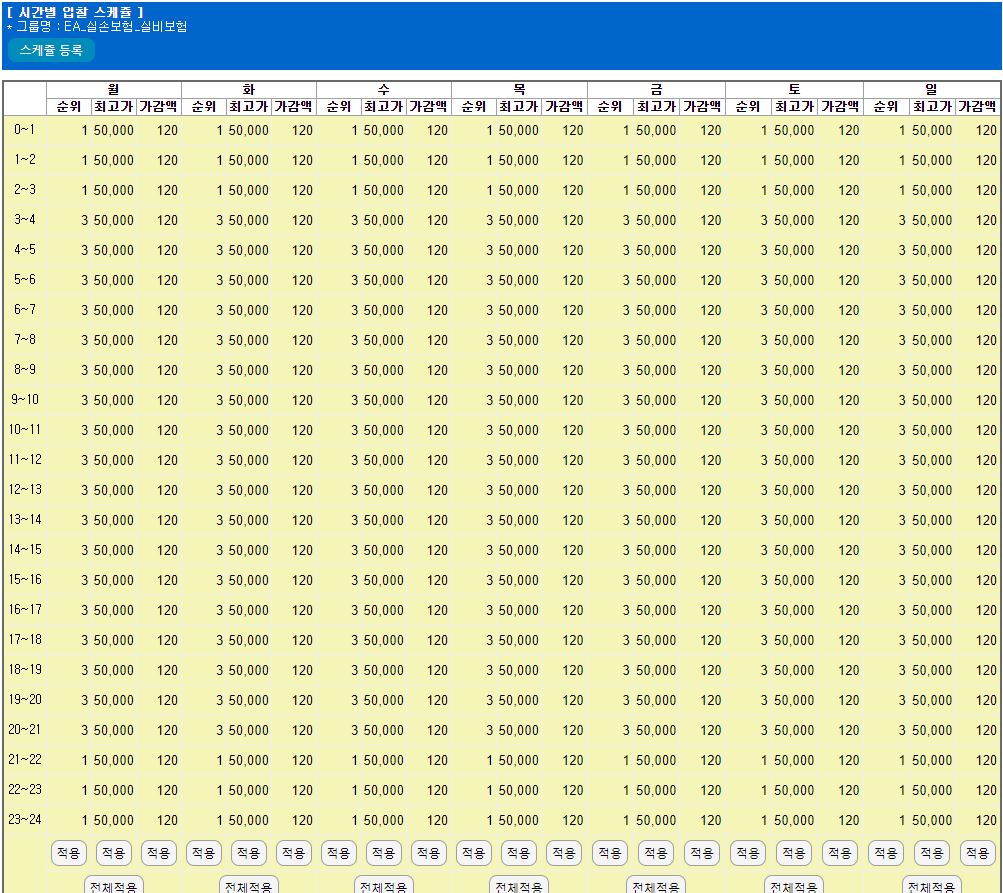The width and height of the screenshot is (1003, 893).
Task: Click the 그룹명 EA_실손보험_실비보험 label
Action: [97, 26]
